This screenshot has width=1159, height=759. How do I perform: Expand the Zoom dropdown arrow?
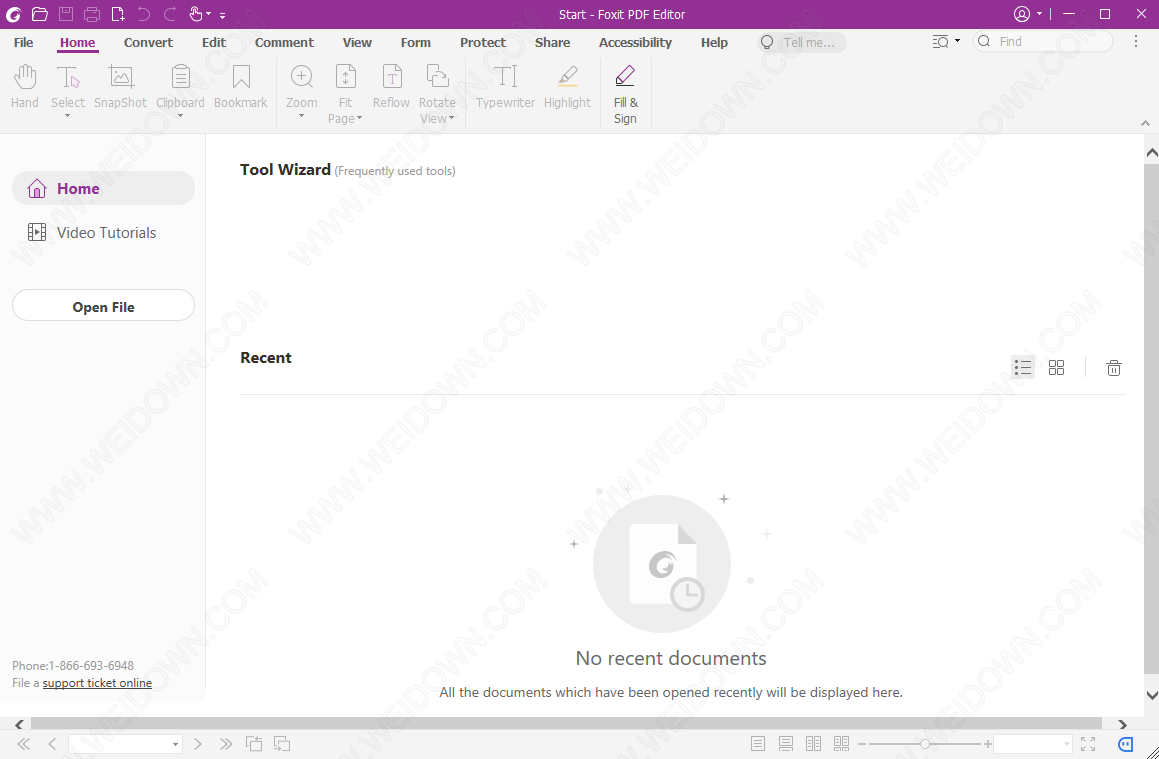[302, 115]
